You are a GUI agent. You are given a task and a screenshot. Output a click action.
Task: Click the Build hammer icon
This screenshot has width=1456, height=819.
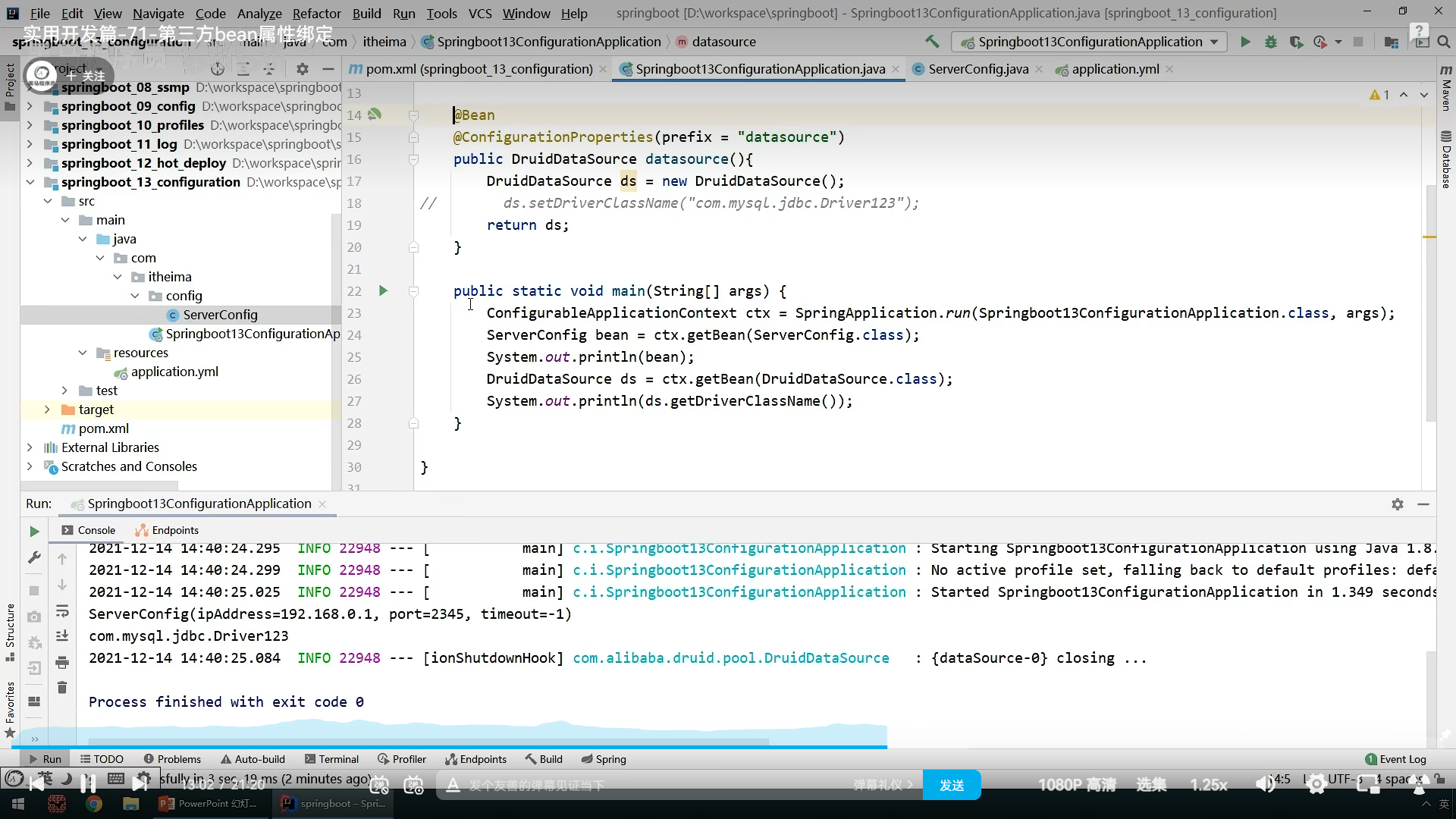tap(932, 42)
